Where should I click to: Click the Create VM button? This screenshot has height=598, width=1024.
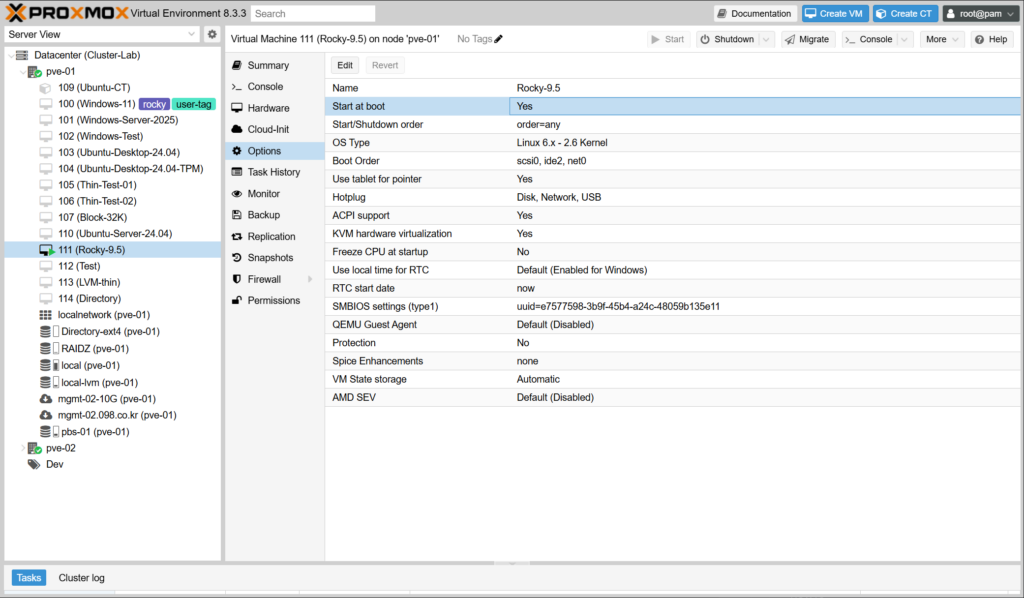[833, 13]
